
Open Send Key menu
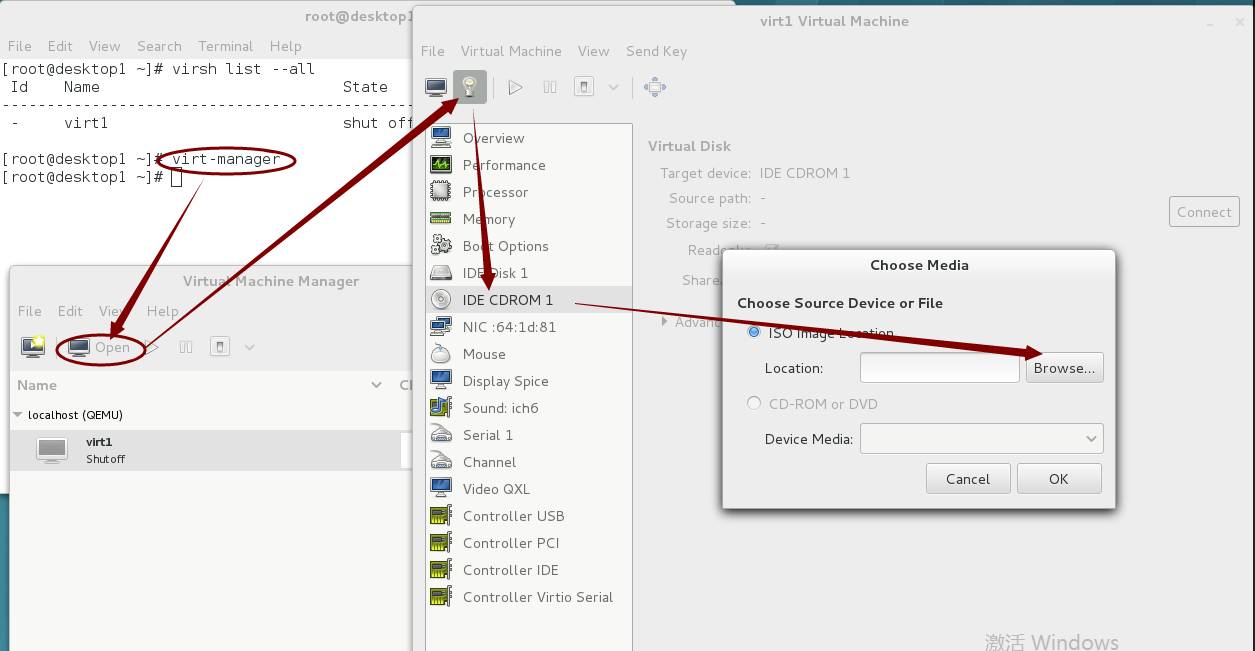656,51
